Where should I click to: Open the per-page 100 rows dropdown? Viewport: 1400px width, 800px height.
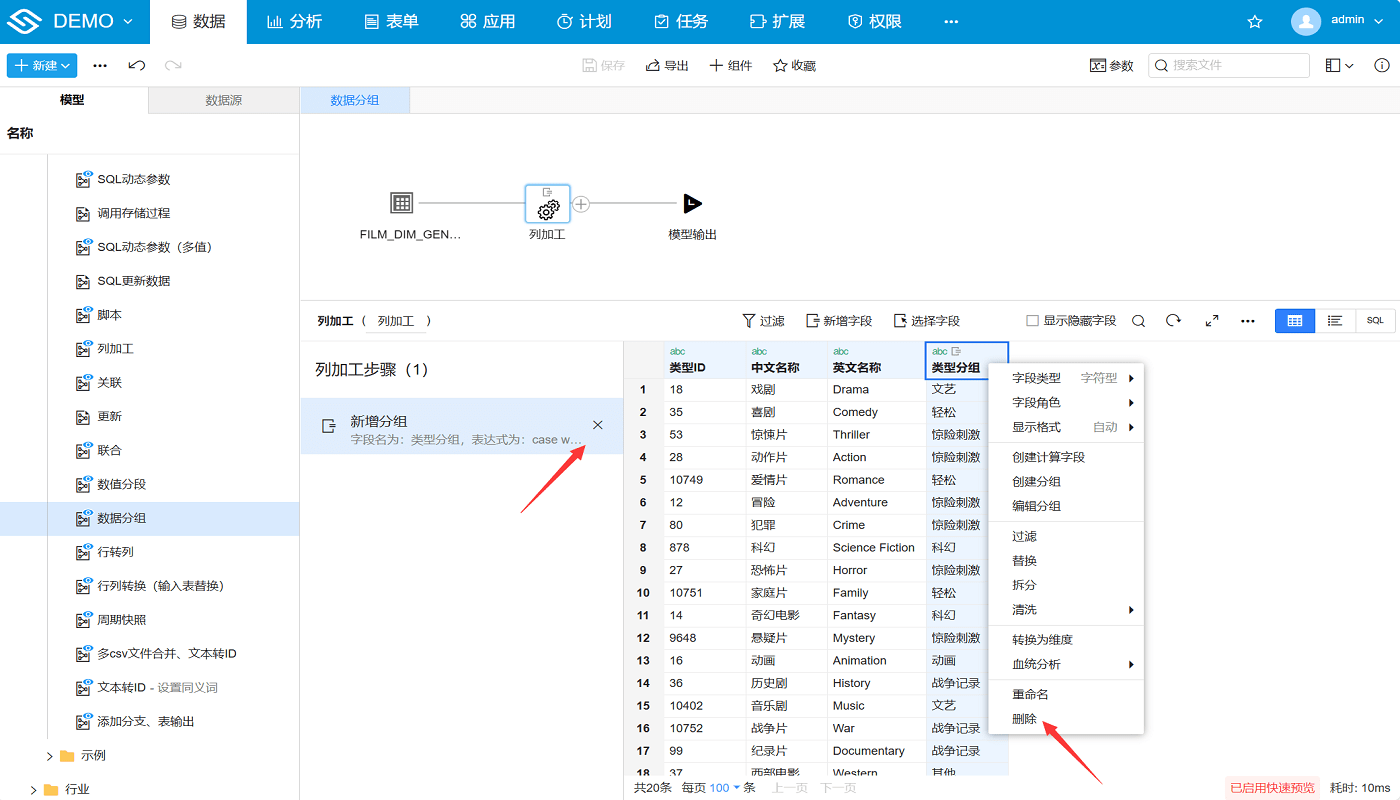725,788
